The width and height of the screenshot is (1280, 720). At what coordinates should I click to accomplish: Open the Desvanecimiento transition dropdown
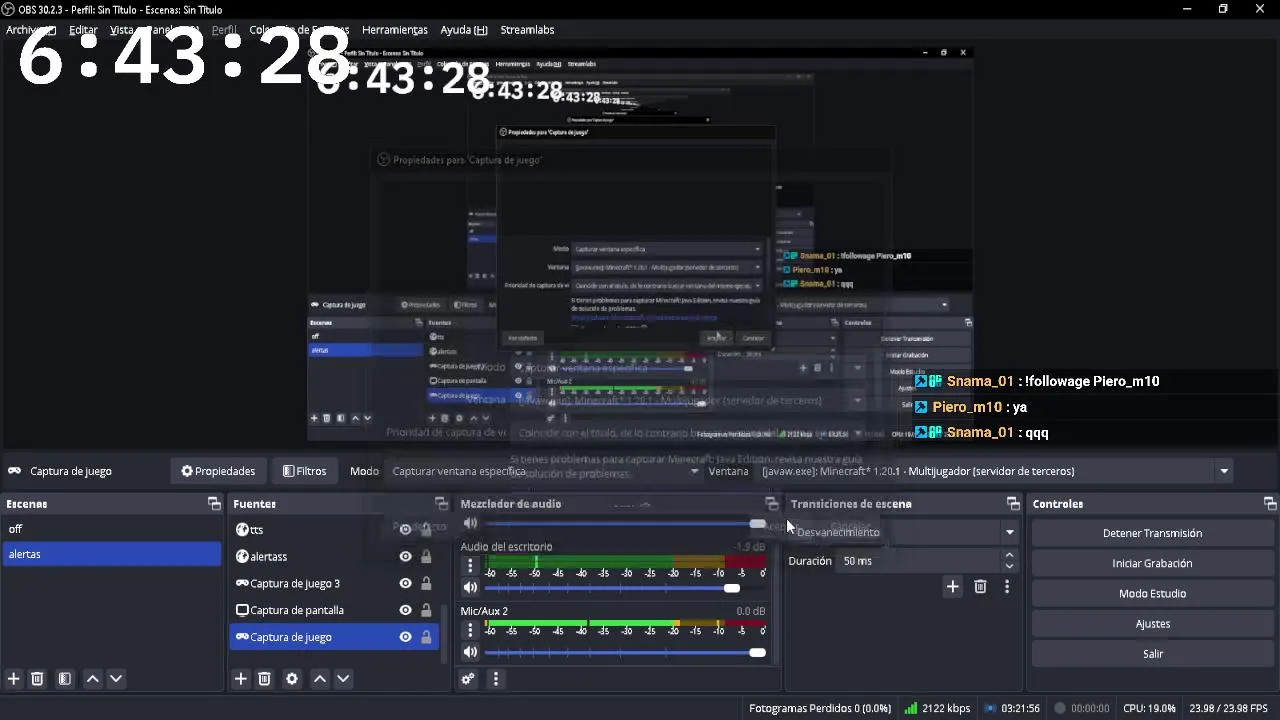903,532
